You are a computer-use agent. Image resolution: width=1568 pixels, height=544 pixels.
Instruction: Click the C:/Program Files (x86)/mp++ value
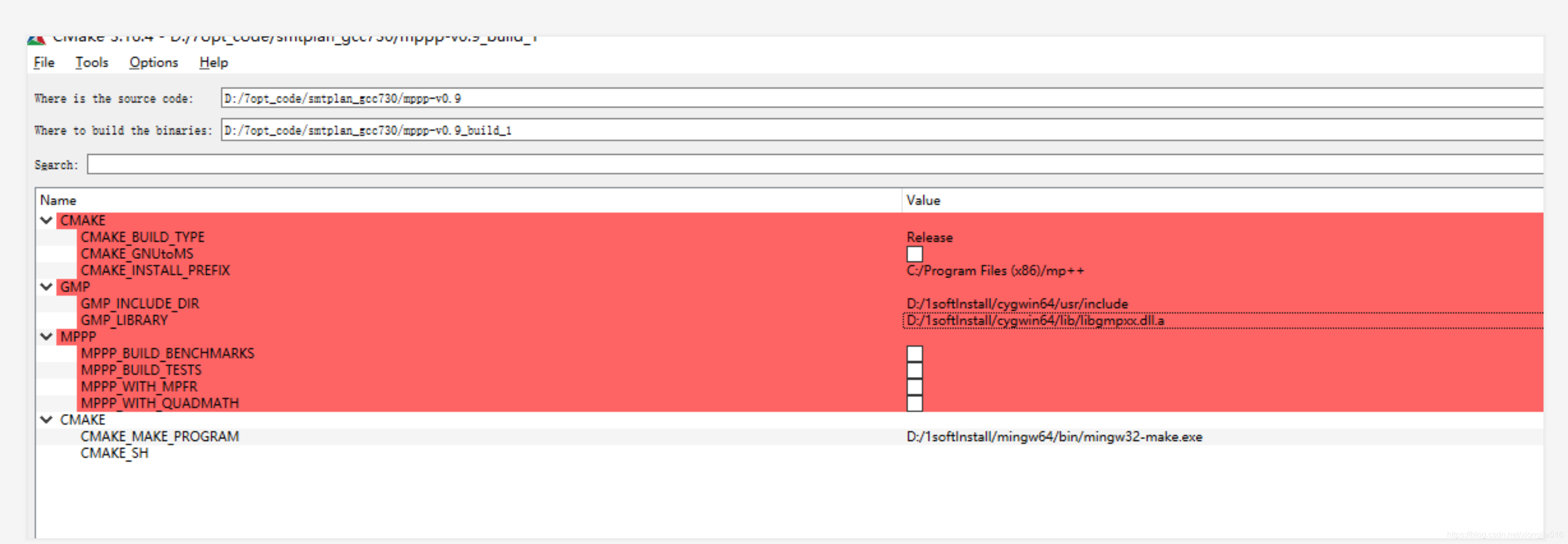[x=995, y=271]
